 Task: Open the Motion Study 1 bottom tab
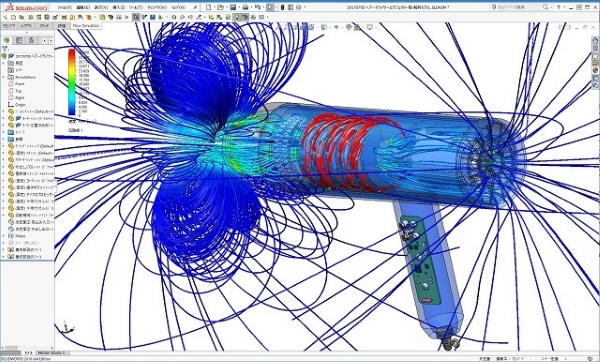pyautogui.click(x=52, y=353)
